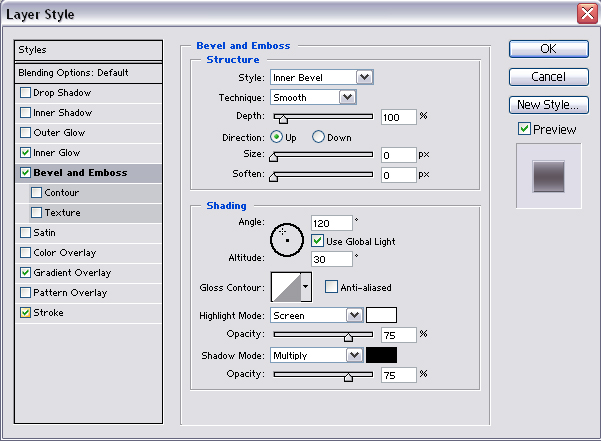The height and width of the screenshot is (441, 601).
Task: Click the OK button
Action: pyautogui.click(x=548, y=49)
